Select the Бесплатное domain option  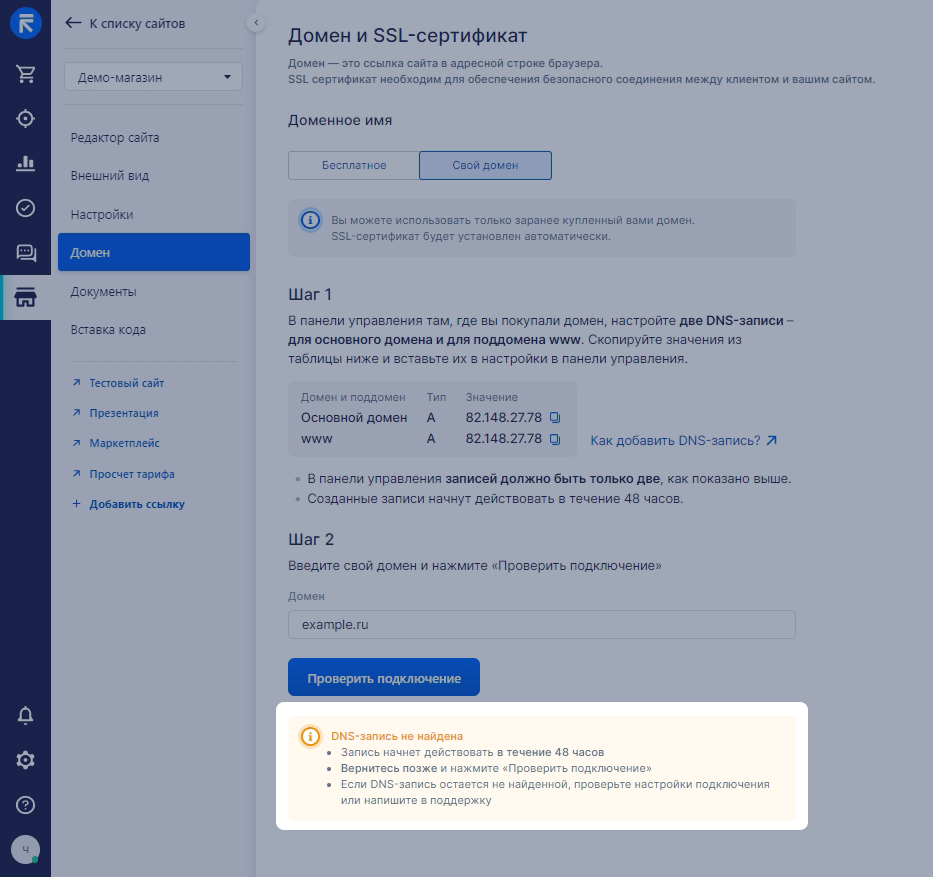tap(353, 165)
